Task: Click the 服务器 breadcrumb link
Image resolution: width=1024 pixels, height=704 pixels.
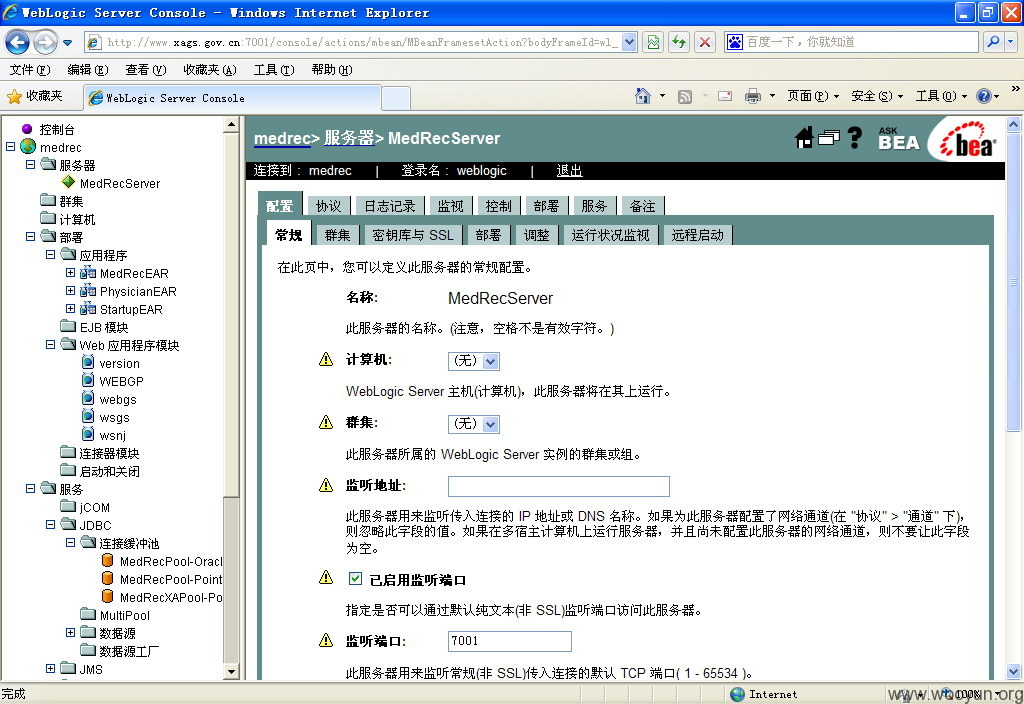Action: pyautogui.click(x=349, y=138)
